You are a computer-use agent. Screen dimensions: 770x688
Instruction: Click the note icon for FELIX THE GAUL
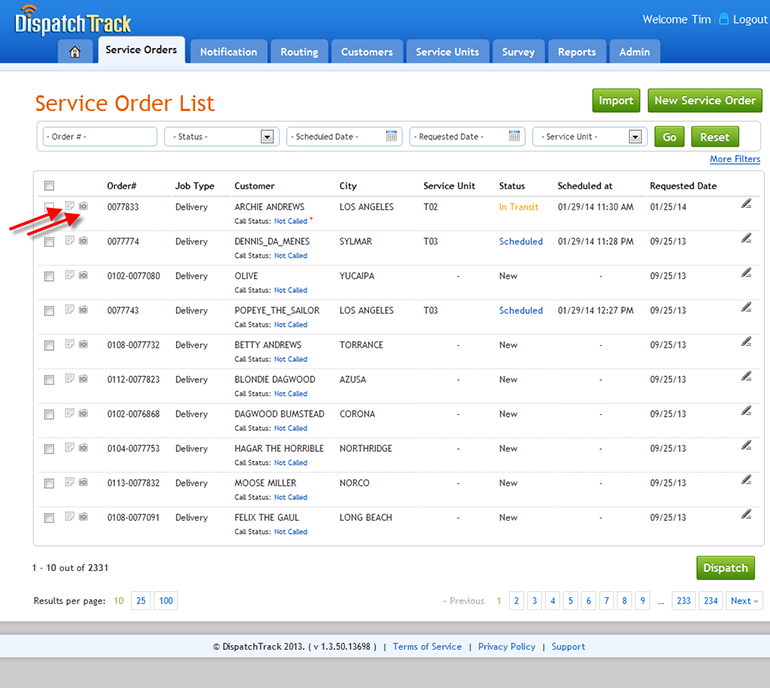[x=70, y=517]
